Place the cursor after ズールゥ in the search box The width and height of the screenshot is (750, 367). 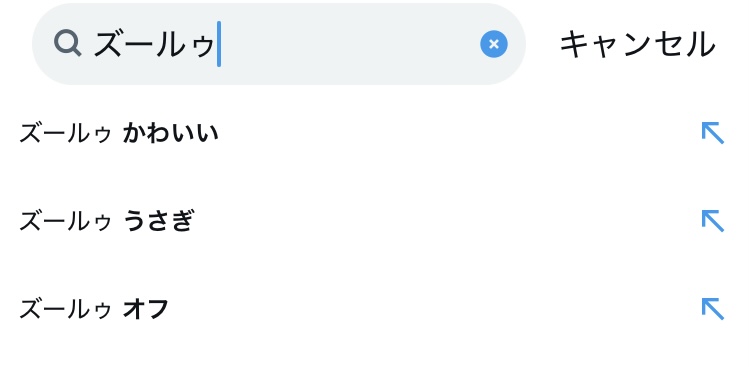(216, 44)
